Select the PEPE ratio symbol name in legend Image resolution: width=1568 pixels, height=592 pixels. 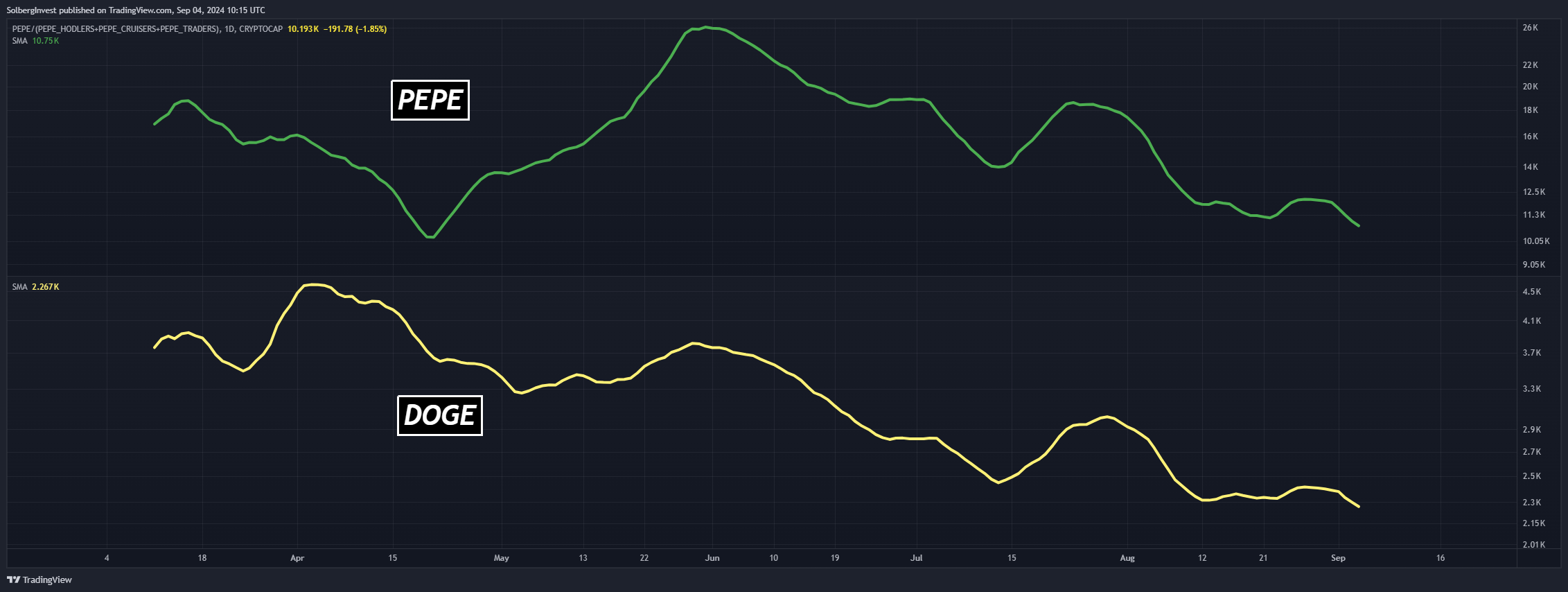click(116, 29)
